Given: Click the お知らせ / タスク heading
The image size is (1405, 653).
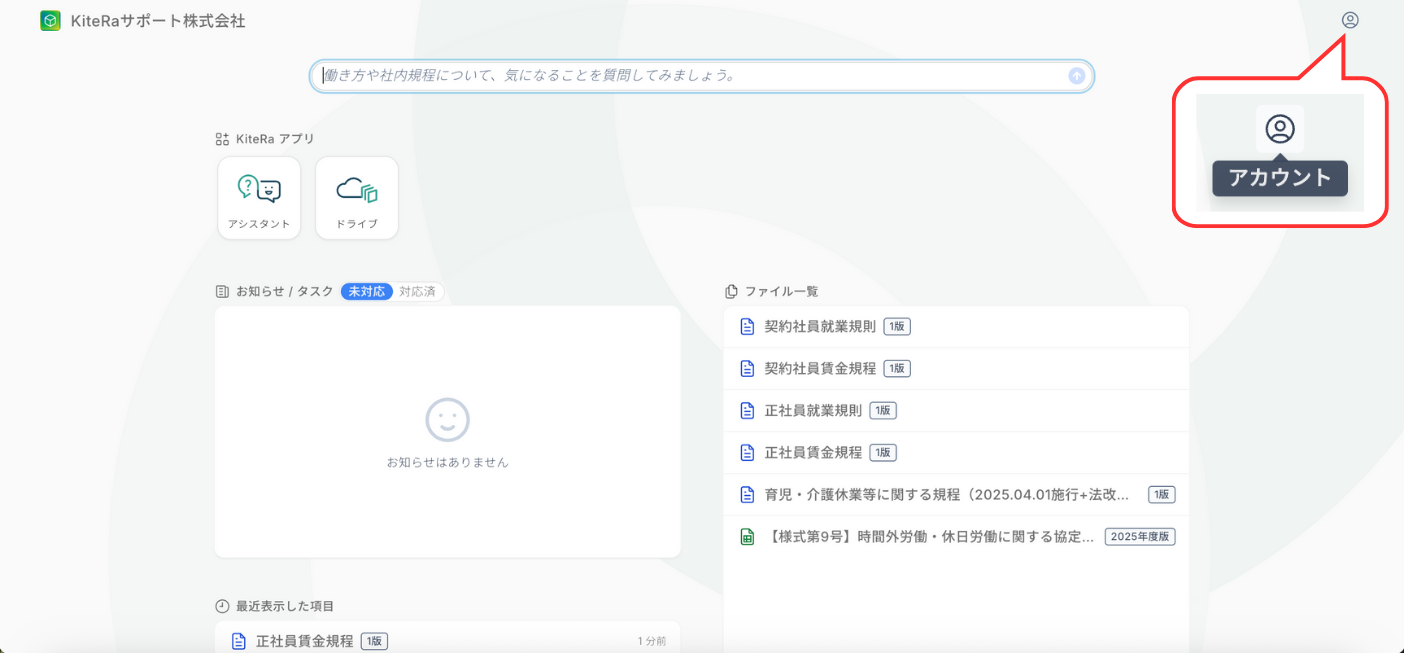Looking at the screenshot, I should coord(284,292).
